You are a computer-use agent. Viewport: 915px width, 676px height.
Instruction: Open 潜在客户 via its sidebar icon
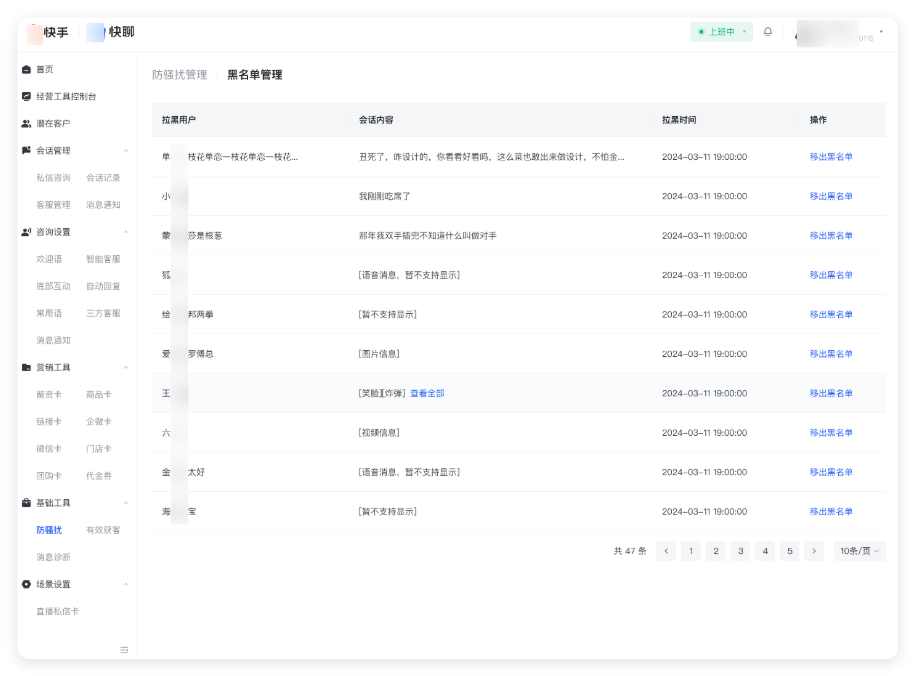click(24, 123)
